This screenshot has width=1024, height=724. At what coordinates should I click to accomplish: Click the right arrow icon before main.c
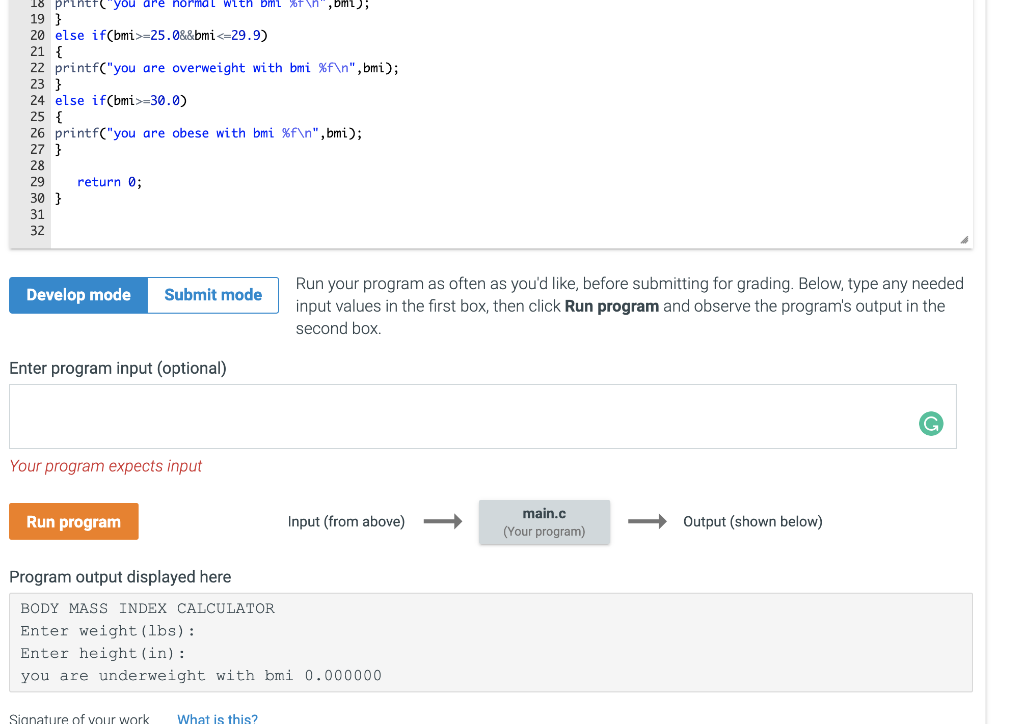pos(443,521)
